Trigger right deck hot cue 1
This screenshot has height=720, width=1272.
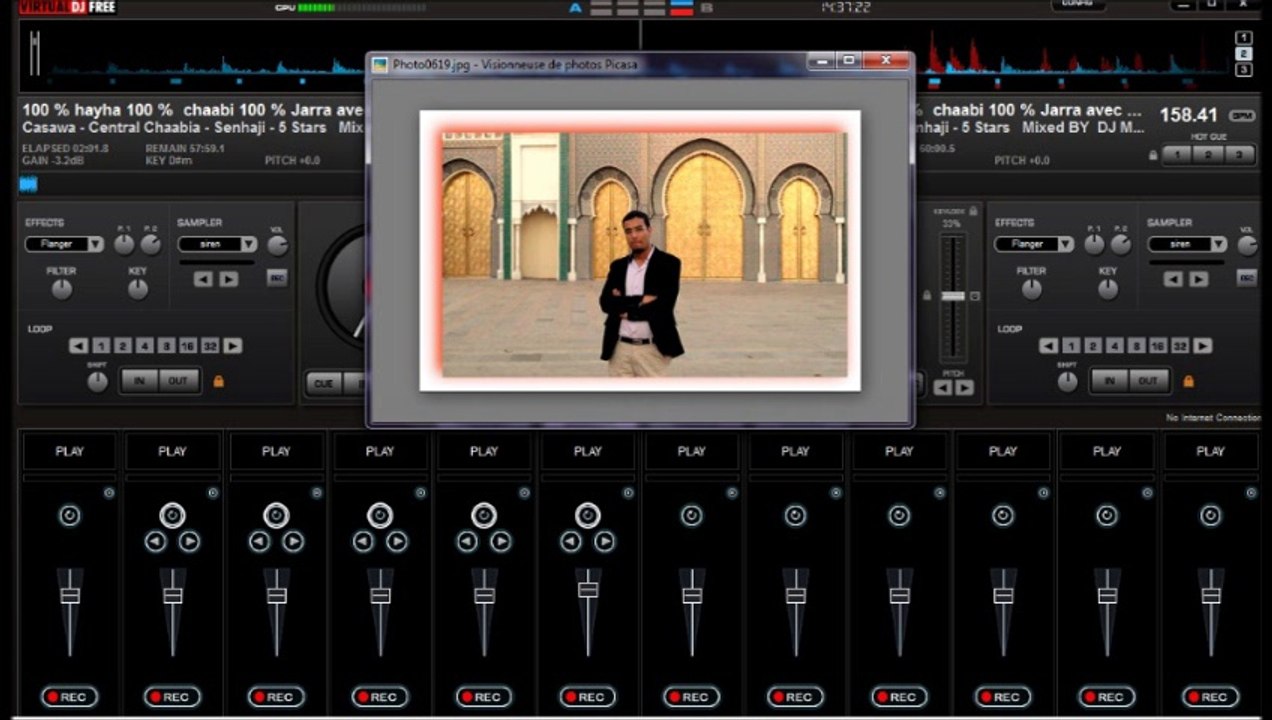click(1177, 155)
